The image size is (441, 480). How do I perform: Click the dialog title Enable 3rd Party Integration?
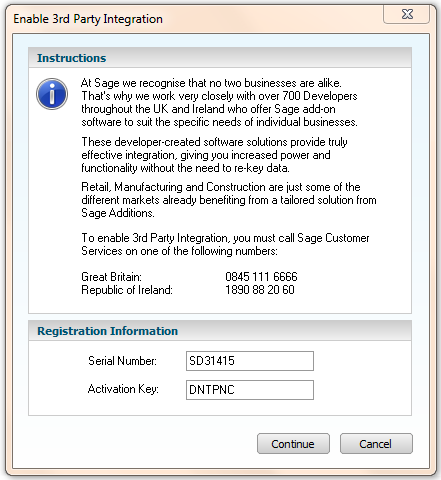[88, 19]
